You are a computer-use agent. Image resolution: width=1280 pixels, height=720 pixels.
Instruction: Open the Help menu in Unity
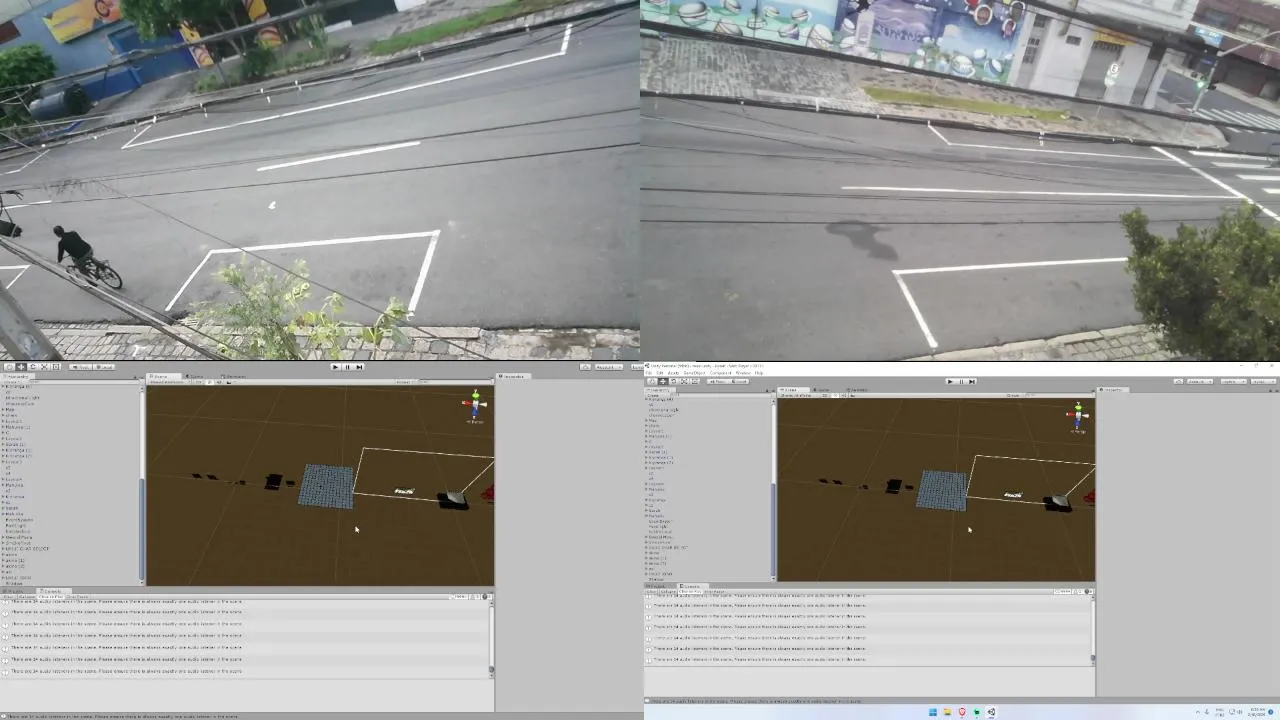point(759,373)
